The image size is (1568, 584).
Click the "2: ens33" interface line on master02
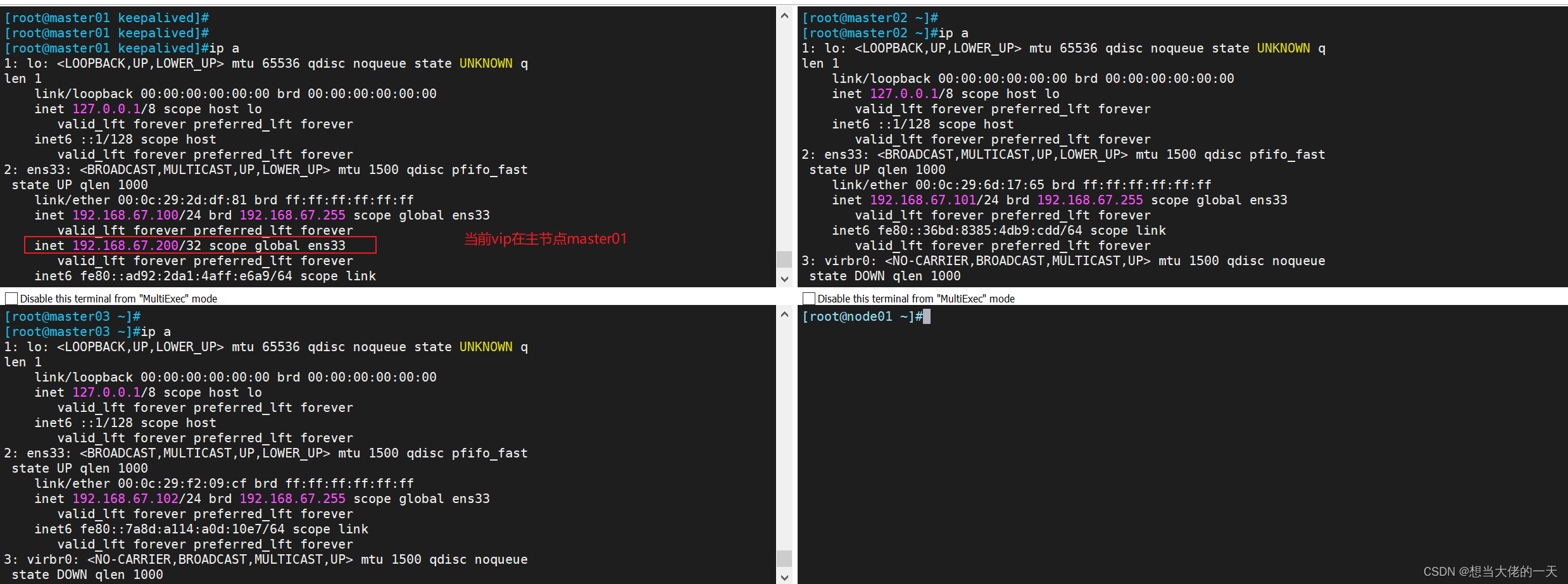[1063, 154]
